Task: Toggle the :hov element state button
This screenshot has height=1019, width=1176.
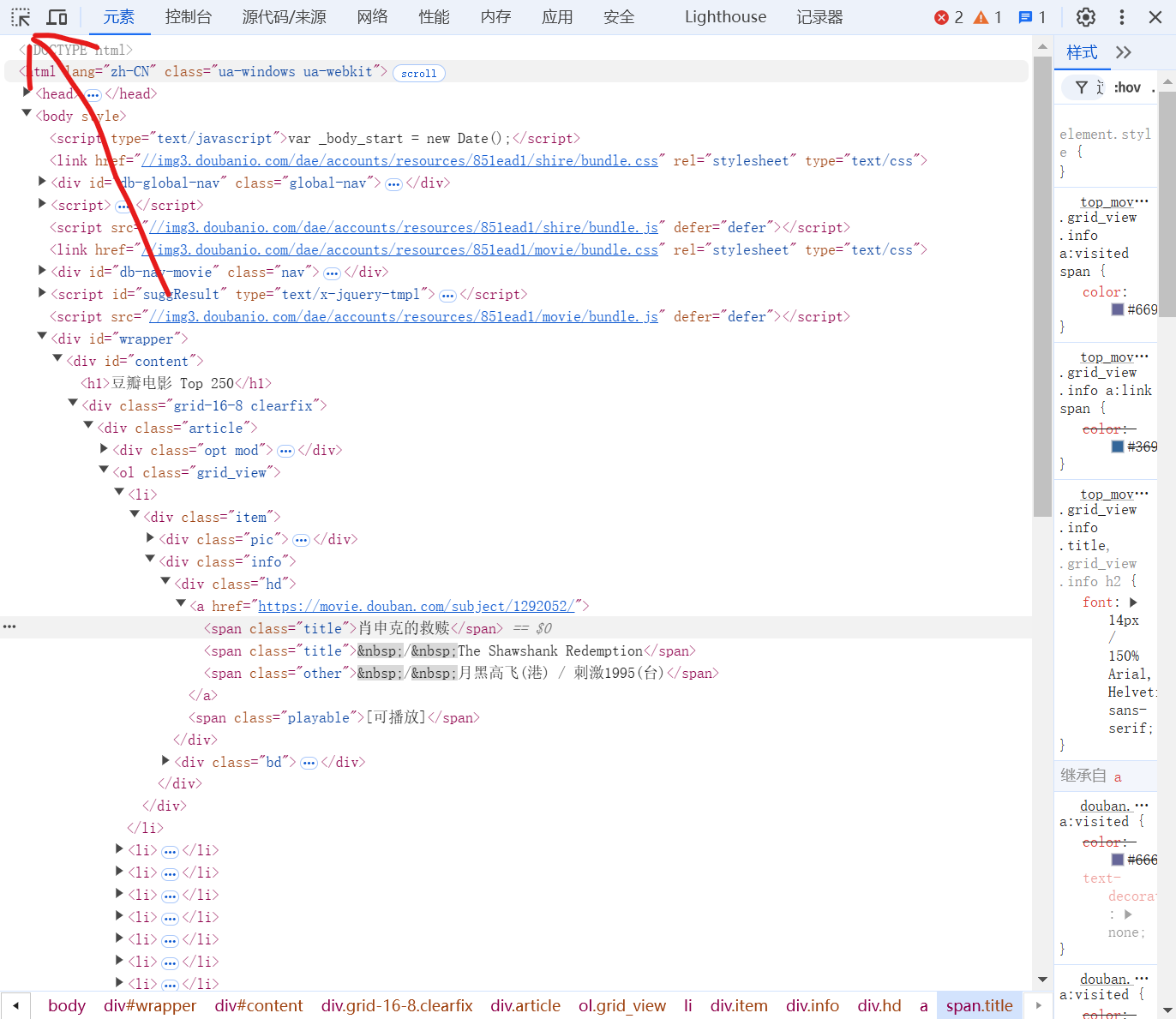Action: (1127, 87)
